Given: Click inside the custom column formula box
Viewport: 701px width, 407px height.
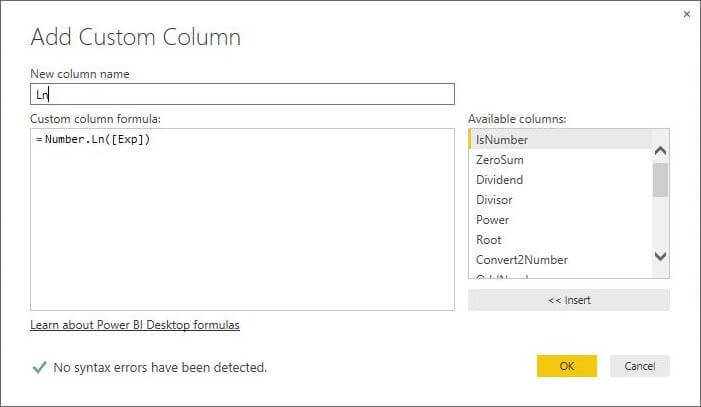Looking at the screenshot, I should pos(242,220).
